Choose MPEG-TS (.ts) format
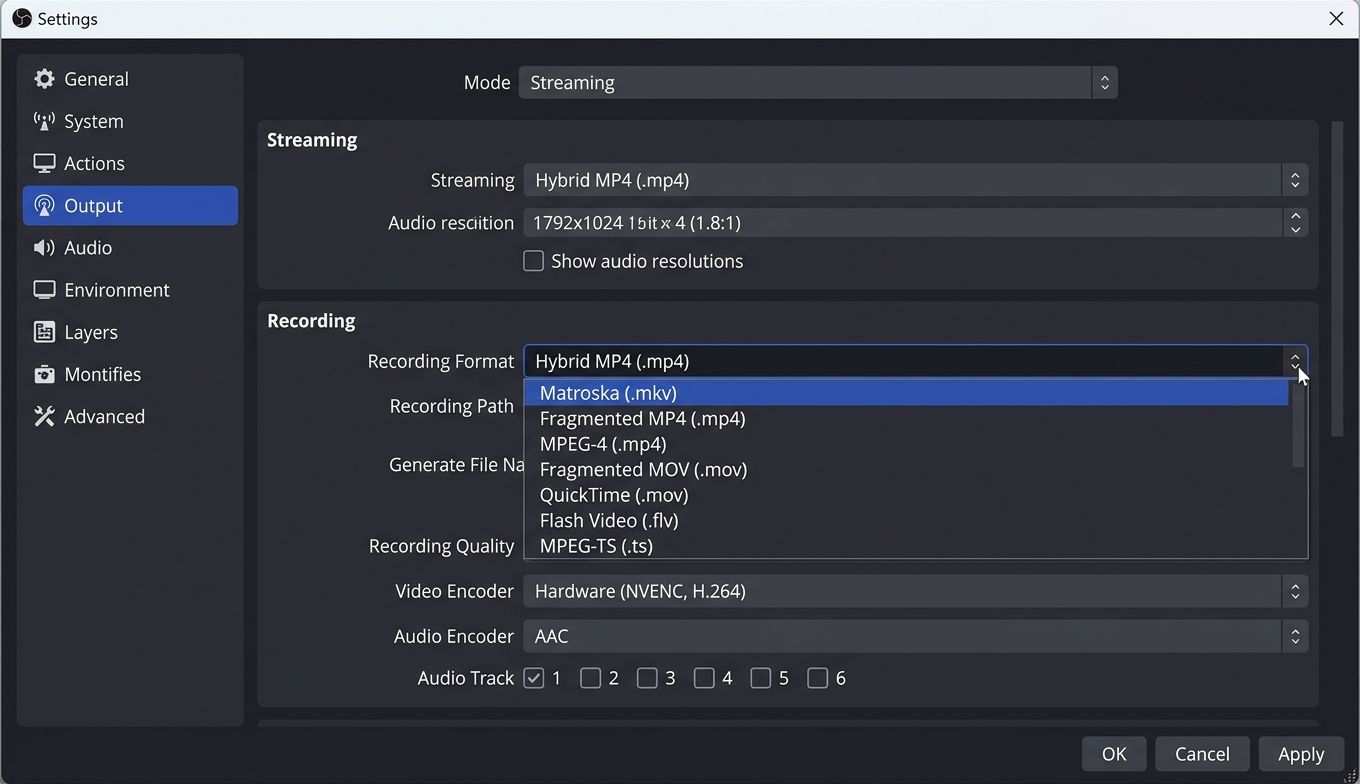Viewport: 1360px width, 784px height. point(907,546)
